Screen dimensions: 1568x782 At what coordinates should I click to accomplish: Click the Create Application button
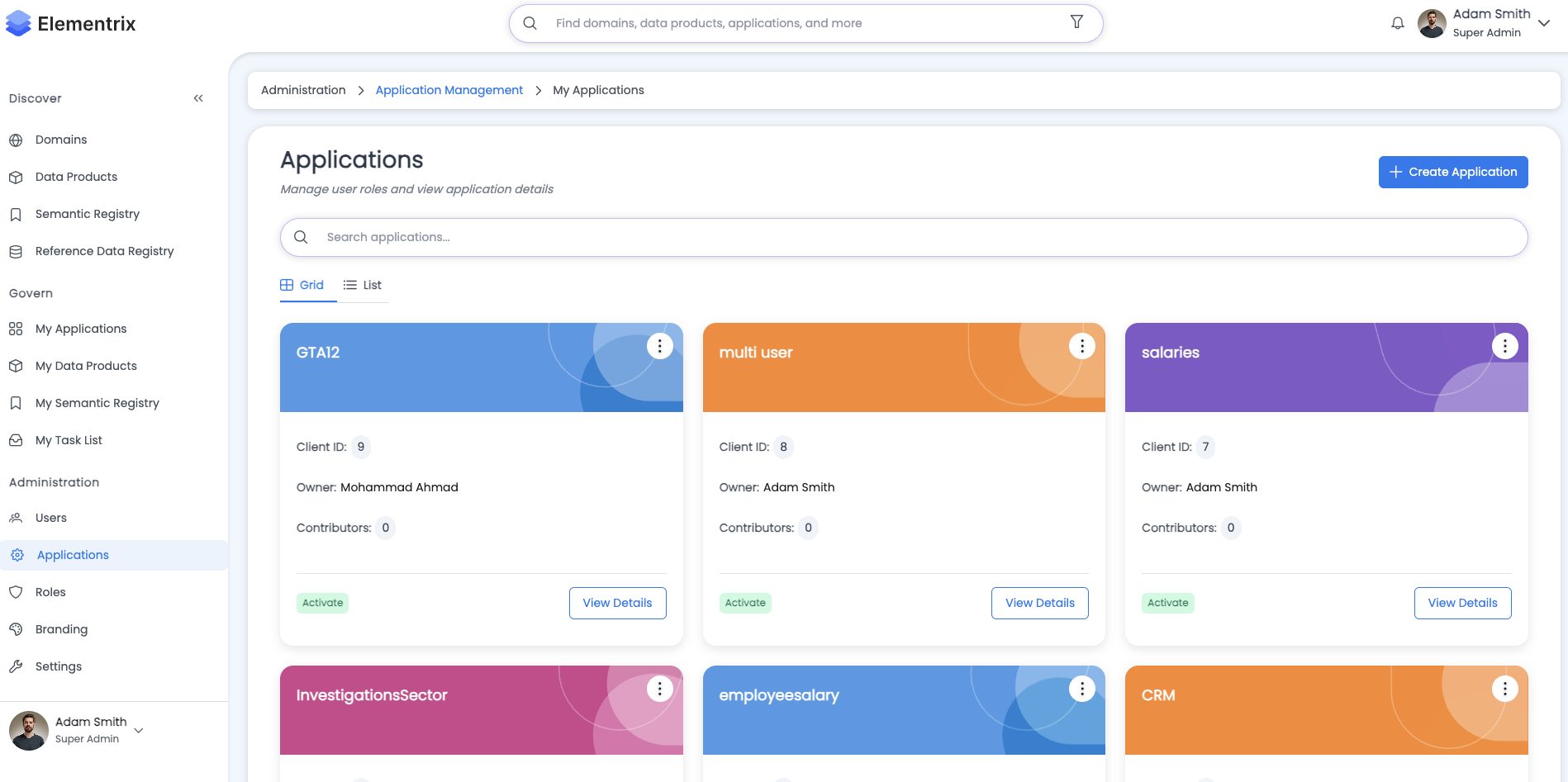(1452, 172)
